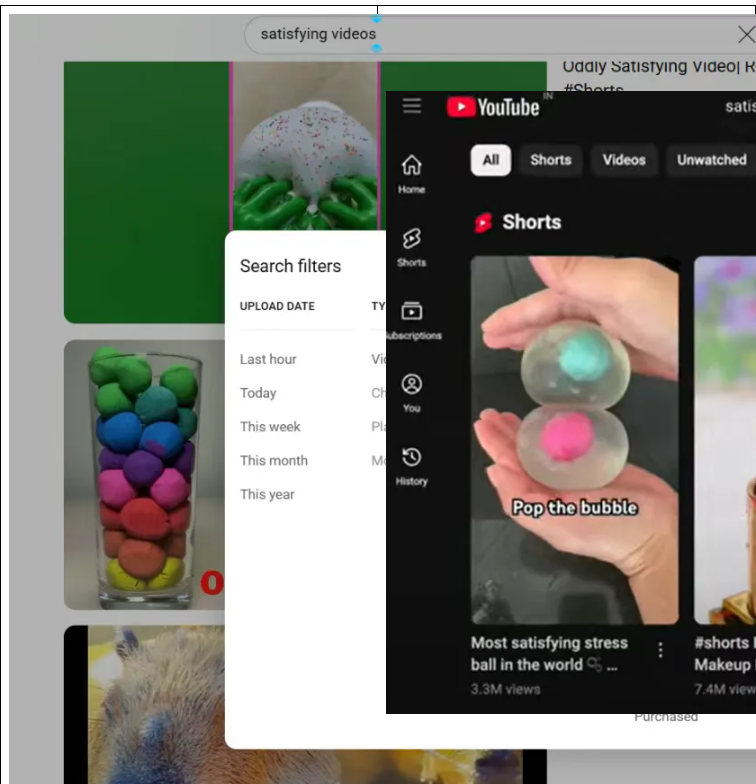
Task: Clear the search box with the X
Action: coord(745,35)
